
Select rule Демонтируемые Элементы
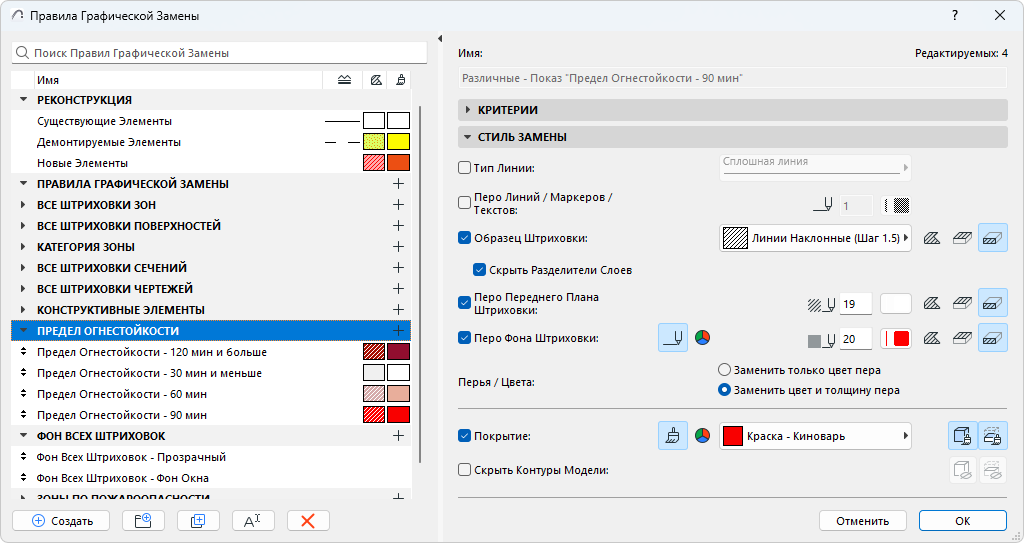[x=212, y=142]
